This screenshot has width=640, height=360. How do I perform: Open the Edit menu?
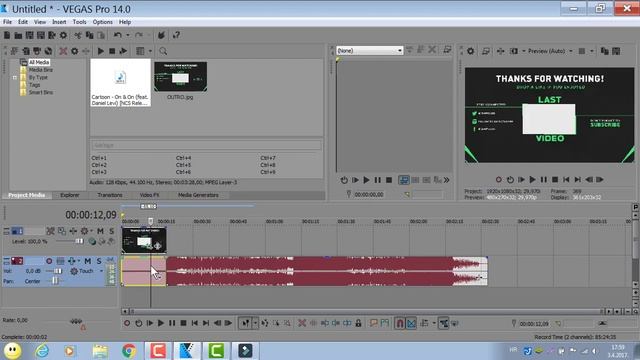[23, 22]
